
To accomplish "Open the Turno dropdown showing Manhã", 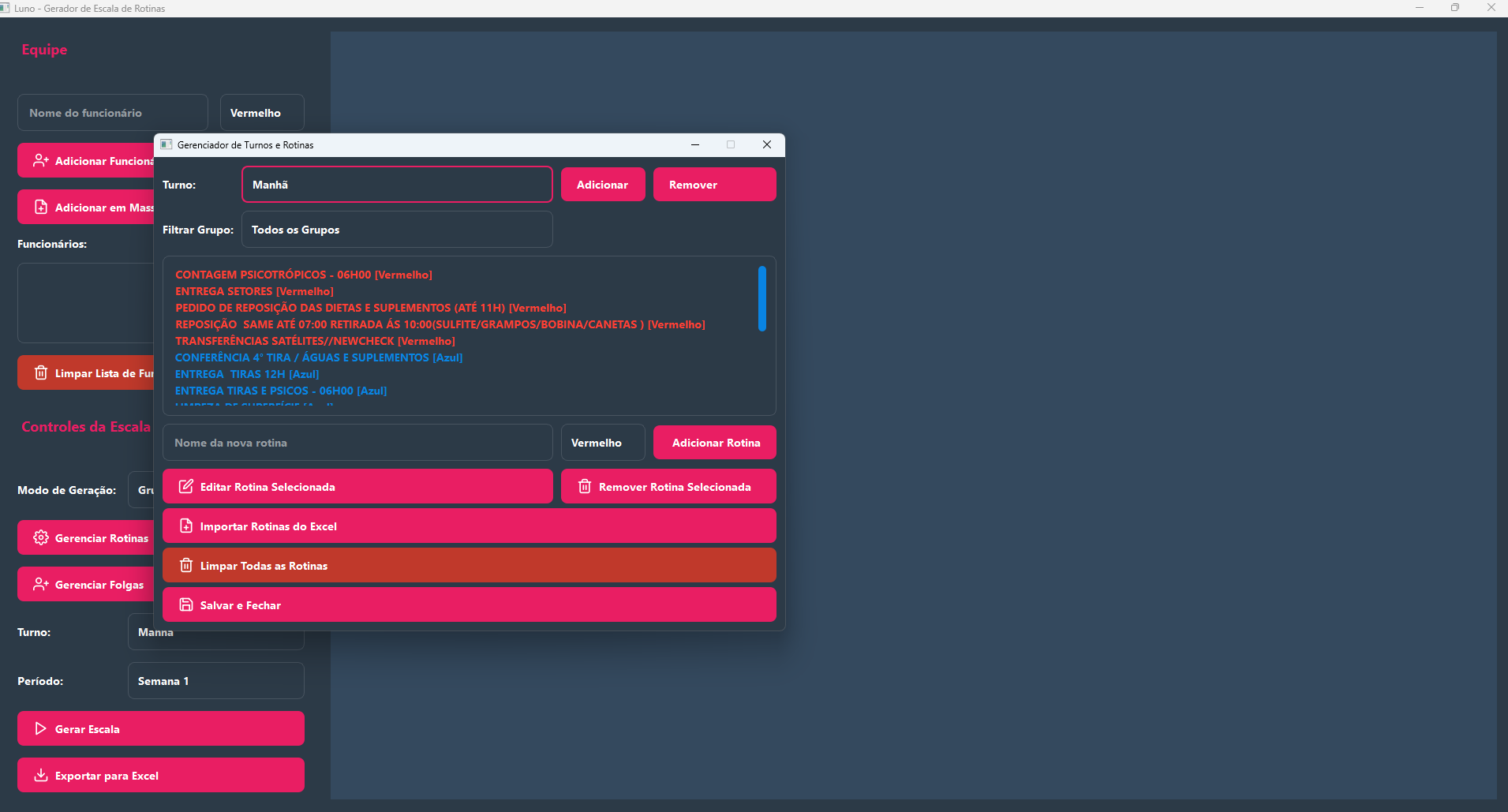I will 396,185.
